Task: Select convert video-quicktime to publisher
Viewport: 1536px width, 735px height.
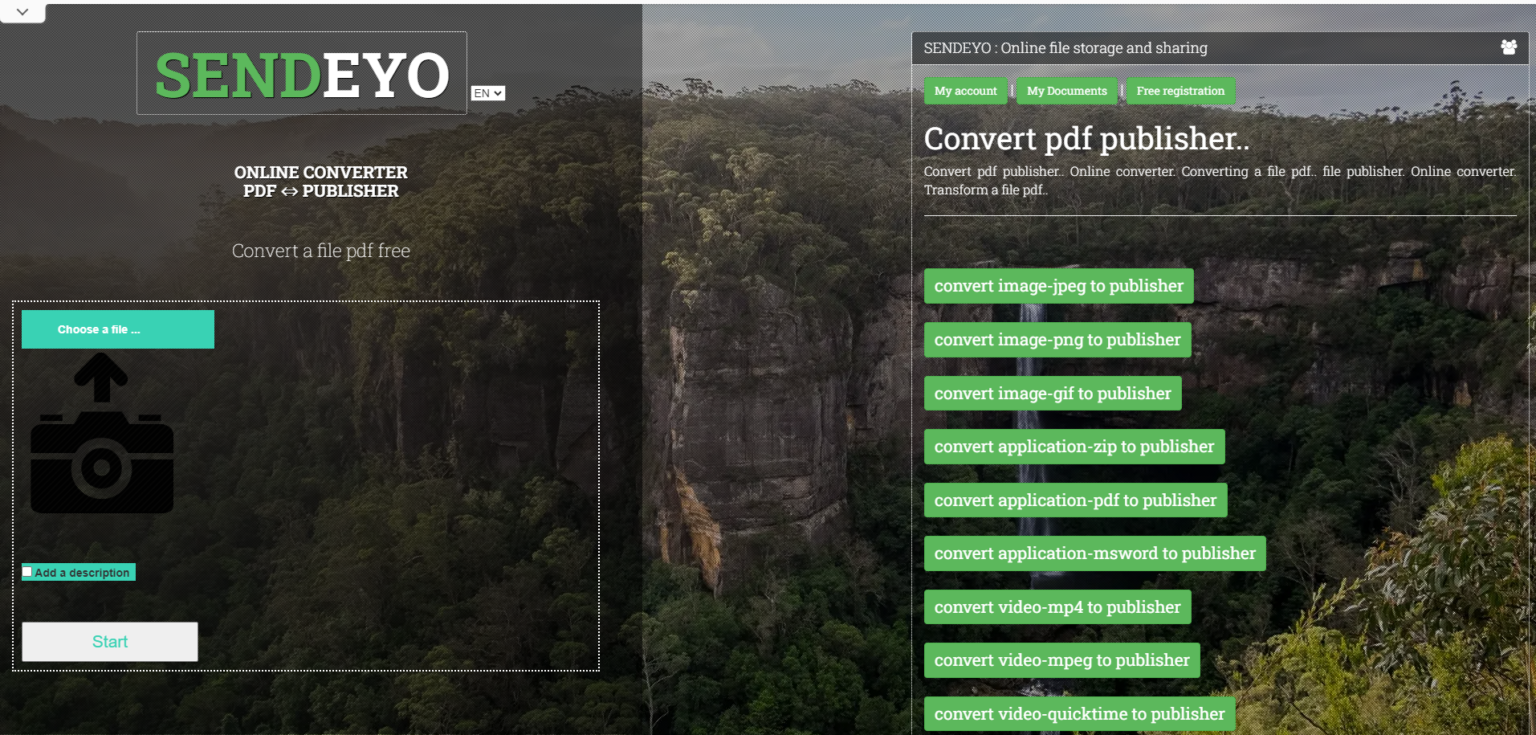Action: pyautogui.click(x=1078, y=713)
